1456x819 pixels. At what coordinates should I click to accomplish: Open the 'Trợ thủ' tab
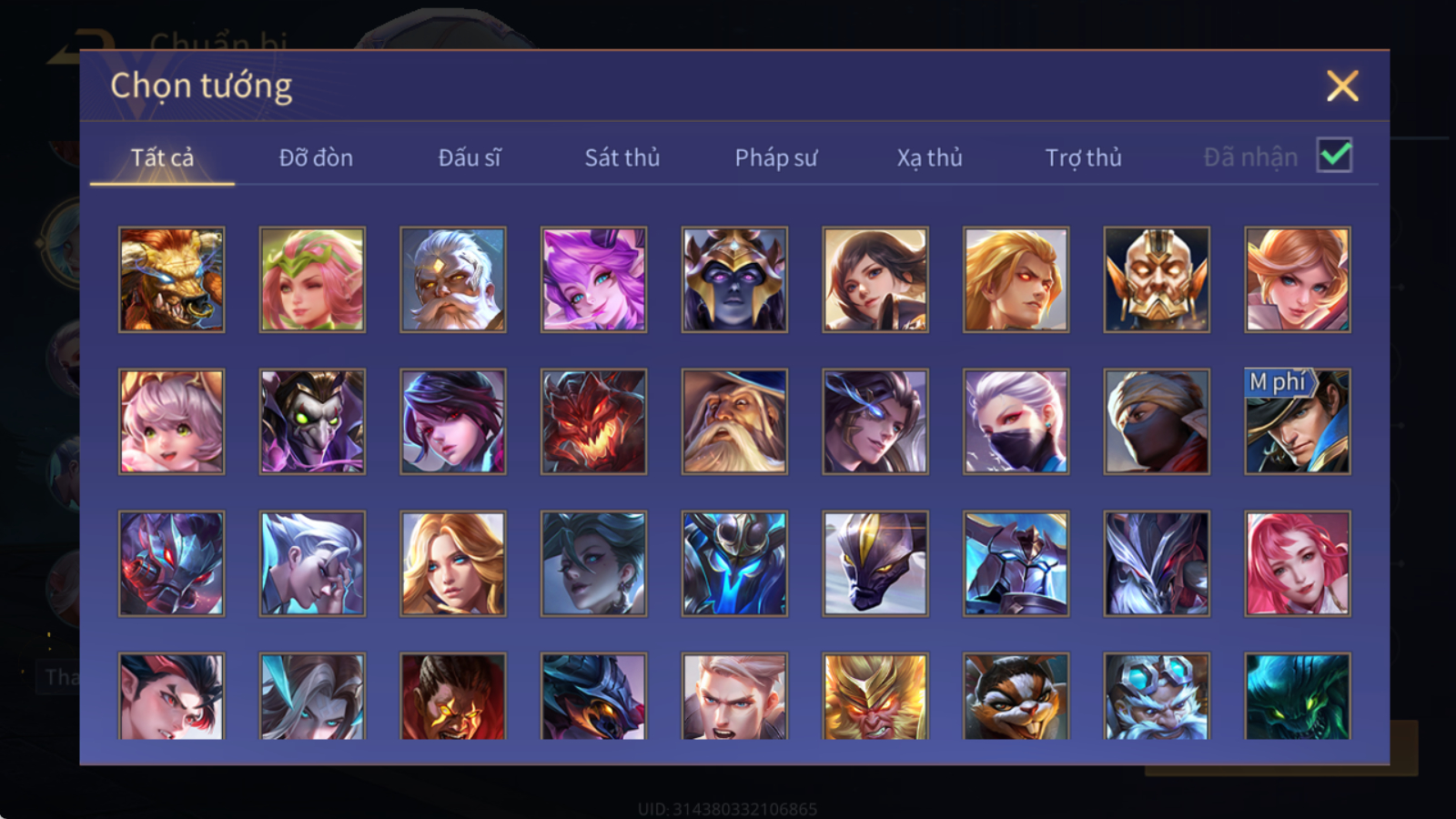1083,157
